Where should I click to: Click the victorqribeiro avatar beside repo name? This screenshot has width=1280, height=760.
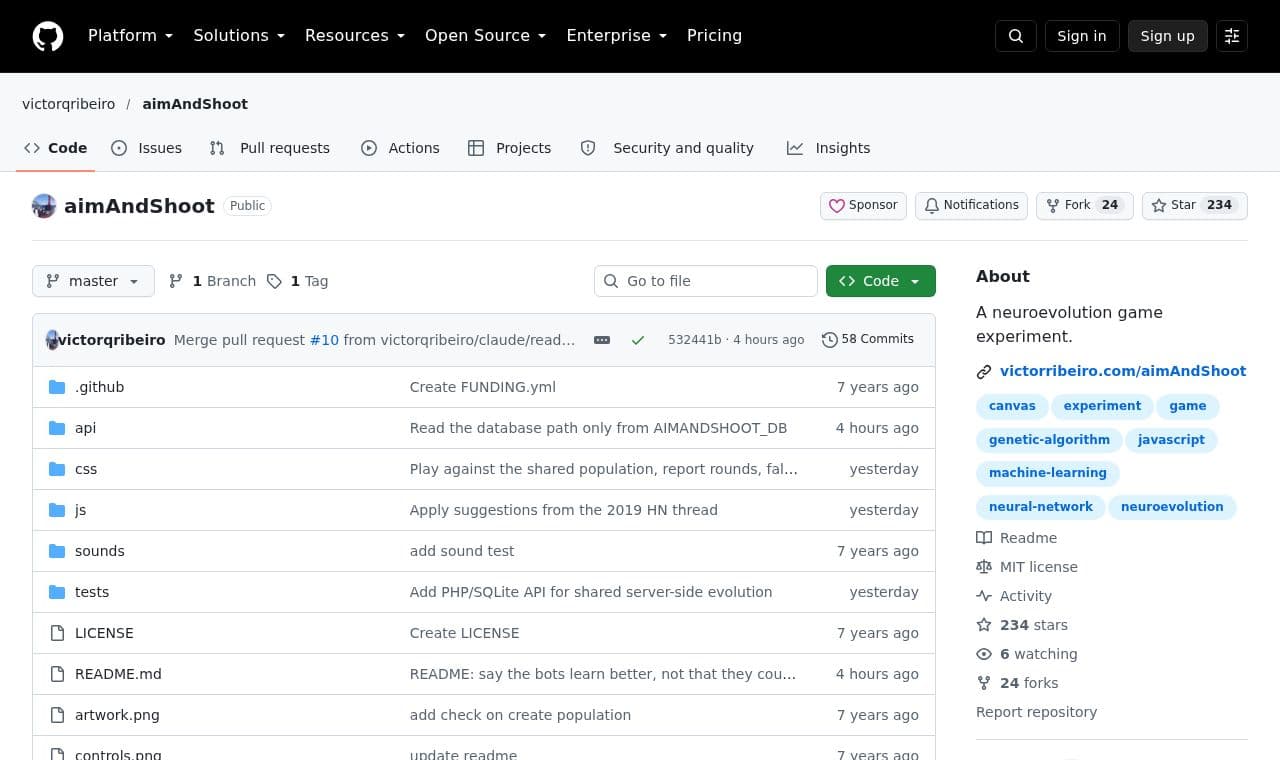[x=44, y=206]
